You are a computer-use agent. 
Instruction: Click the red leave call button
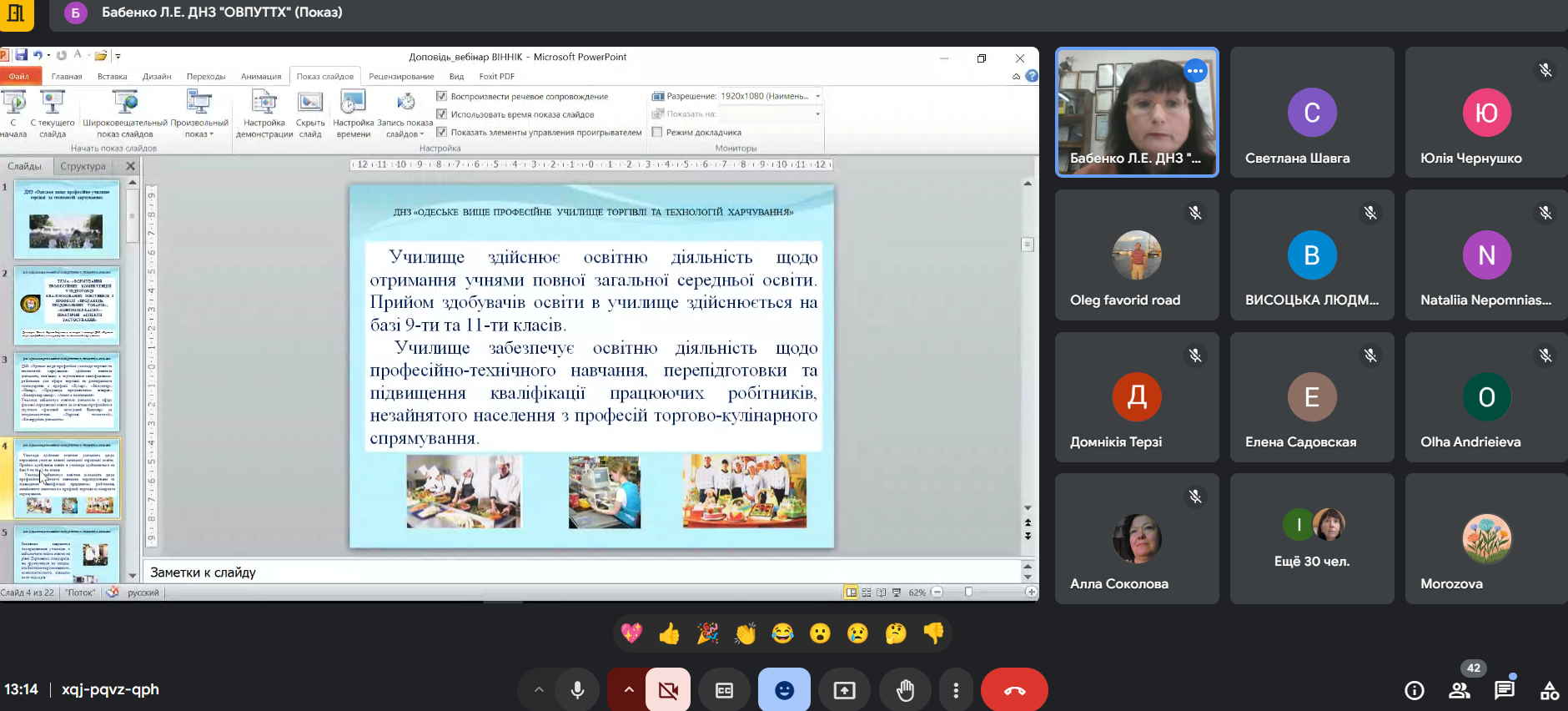coord(1013,690)
